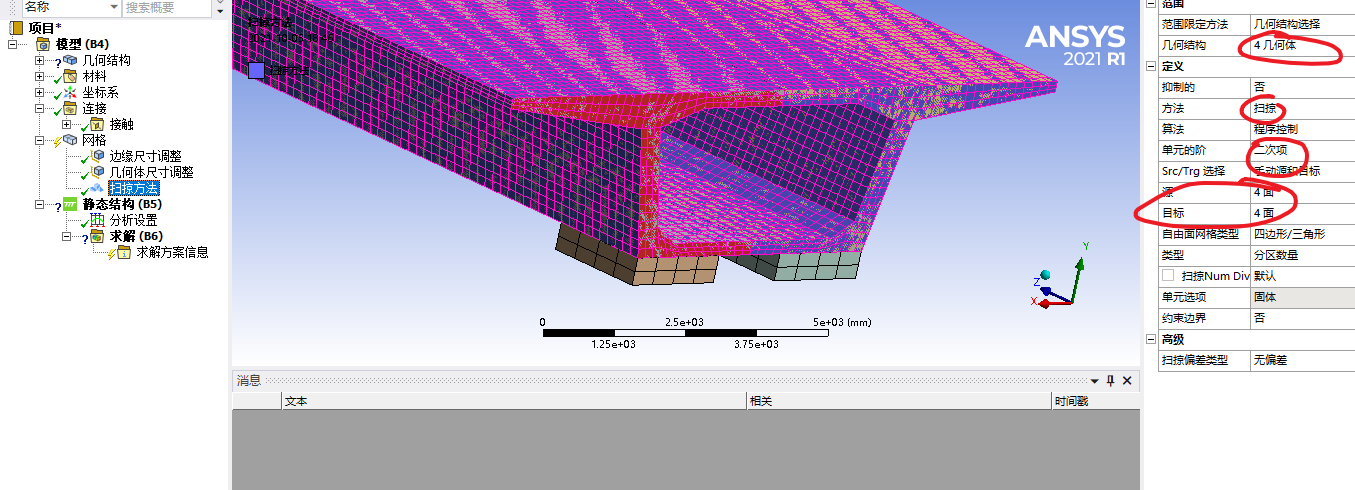Click the 分析设置 analysis settings icon
Image resolution: width=1355 pixels, height=490 pixels.
coord(97,220)
